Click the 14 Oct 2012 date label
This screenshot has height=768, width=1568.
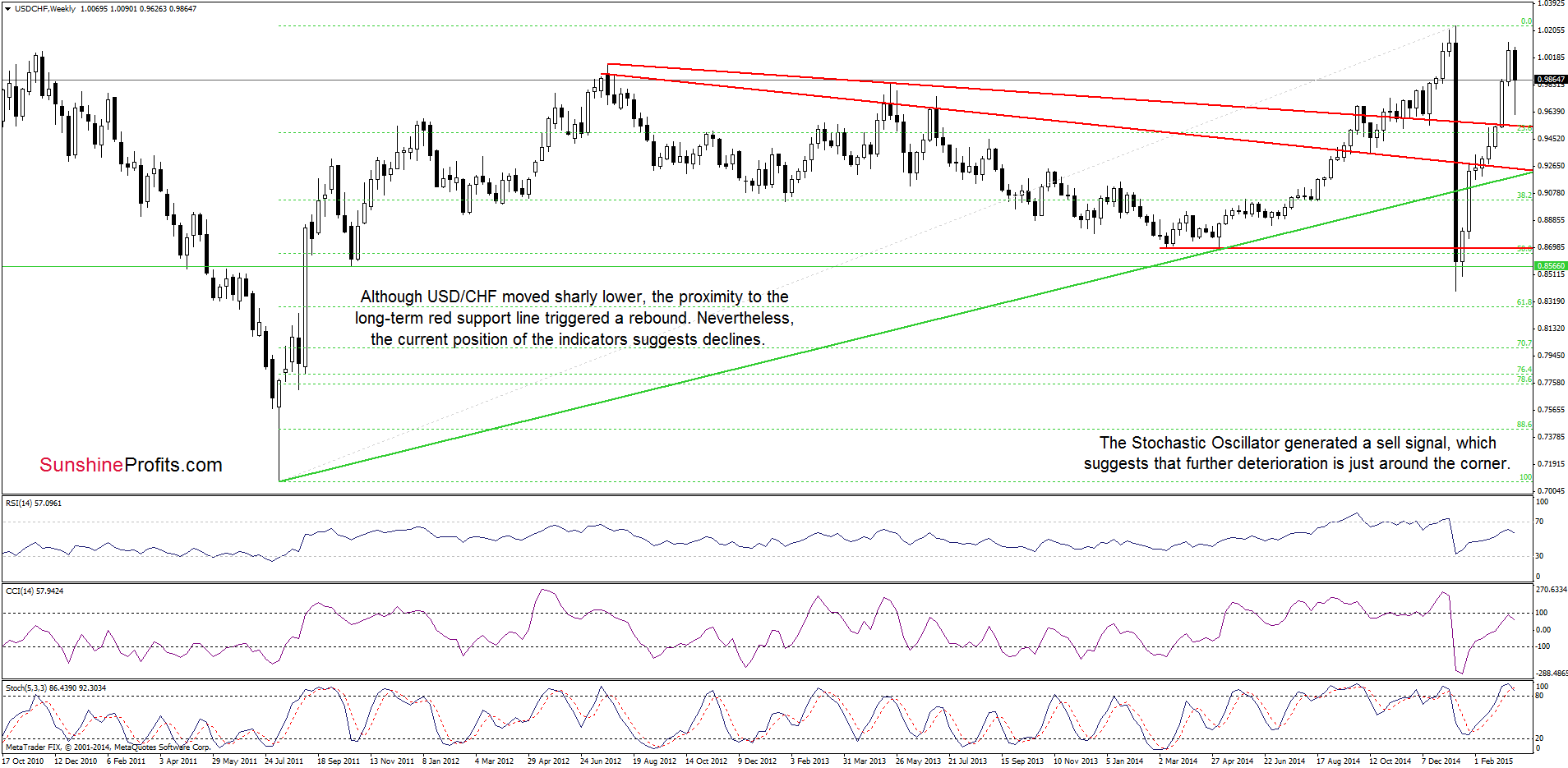click(x=707, y=761)
